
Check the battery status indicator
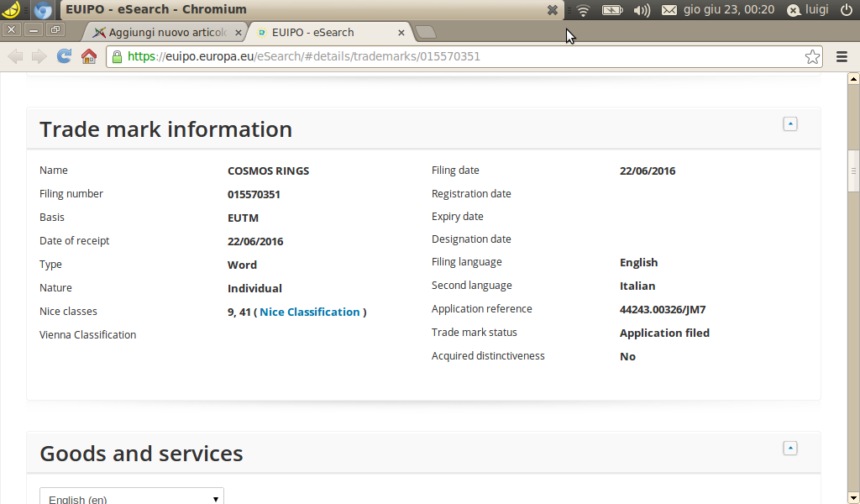click(612, 10)
